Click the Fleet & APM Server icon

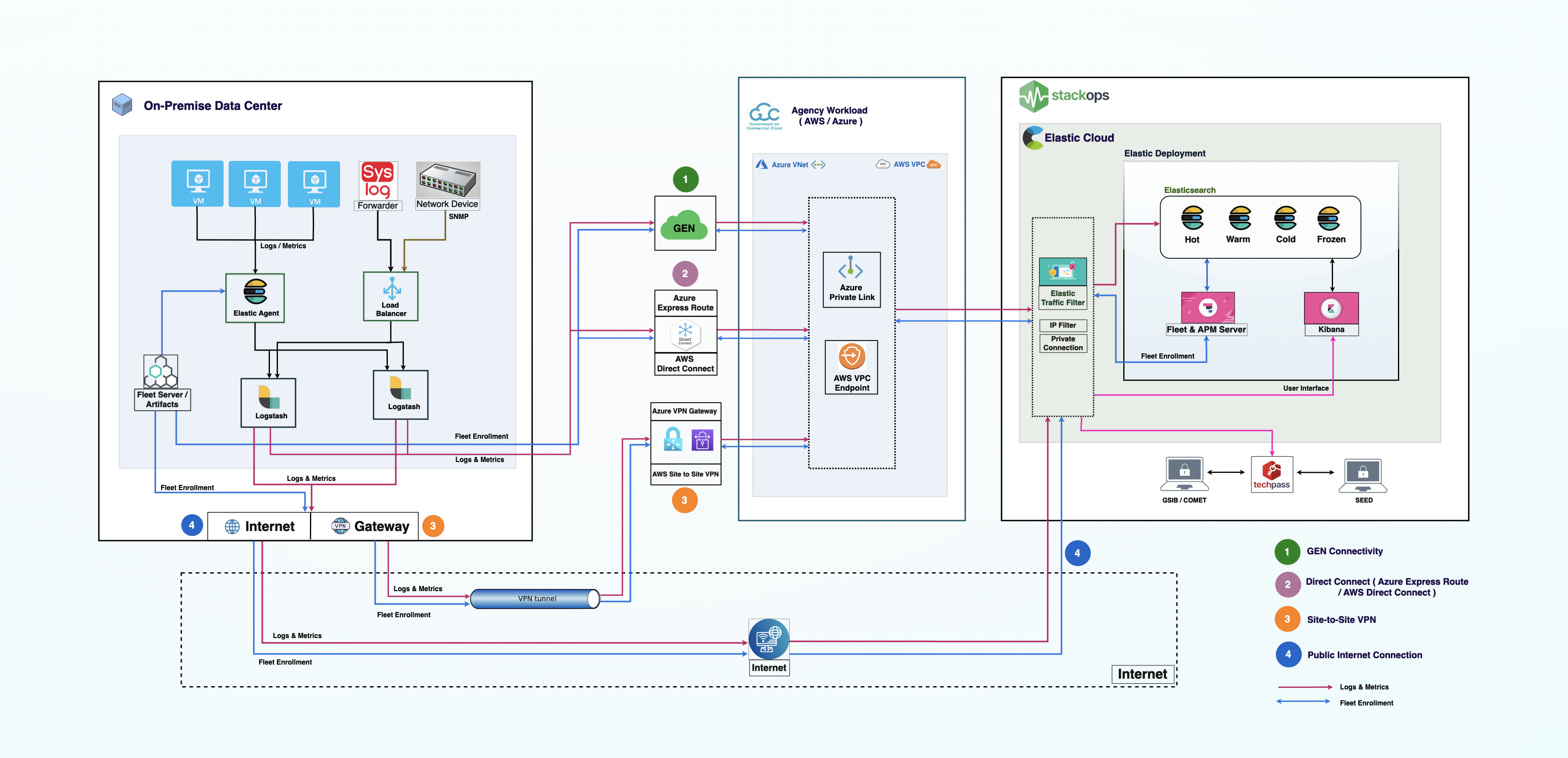[1207, 308]
